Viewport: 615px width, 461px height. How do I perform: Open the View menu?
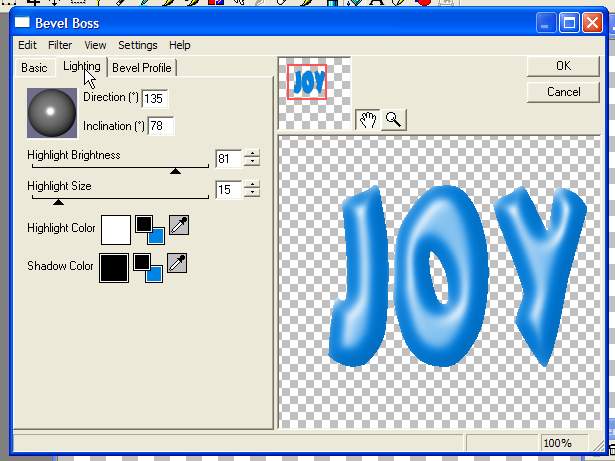pos(95,45)
